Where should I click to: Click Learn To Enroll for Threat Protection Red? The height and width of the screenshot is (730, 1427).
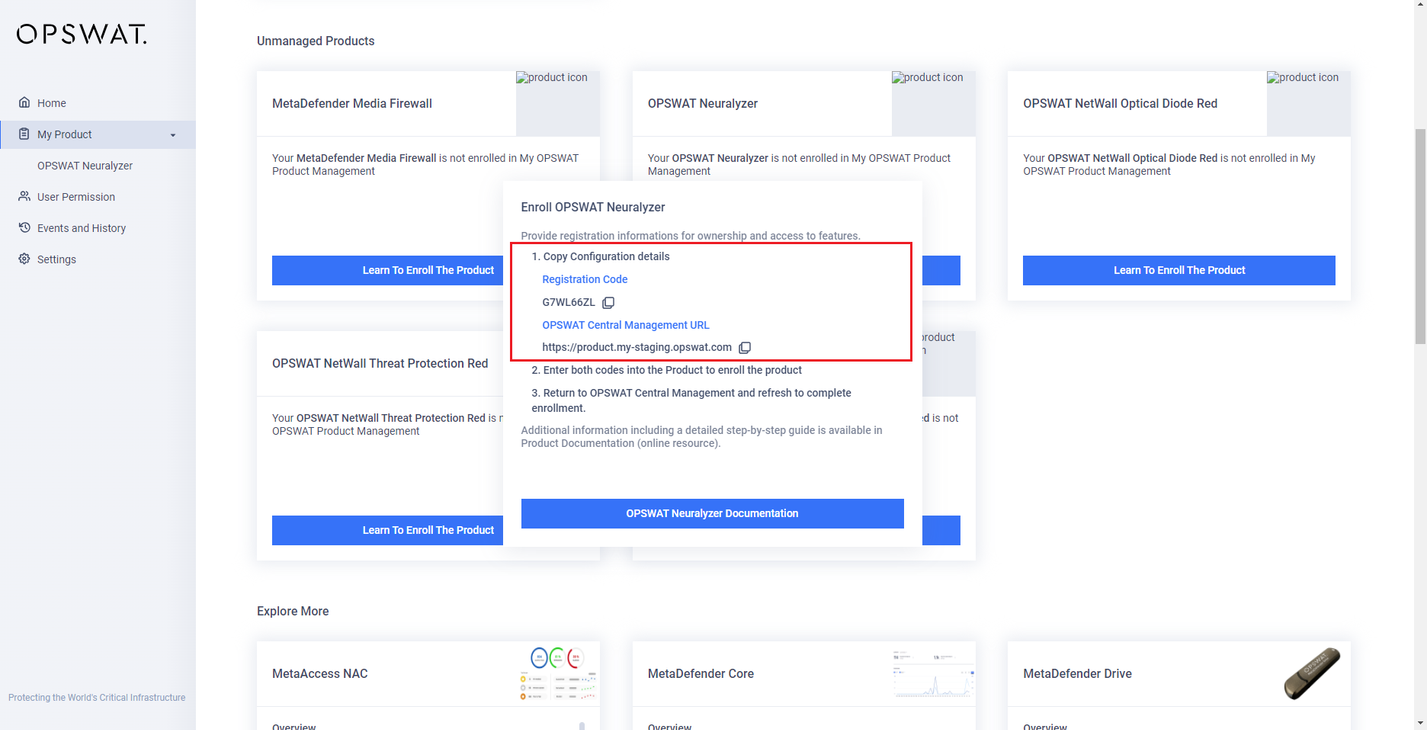(387, 530)
